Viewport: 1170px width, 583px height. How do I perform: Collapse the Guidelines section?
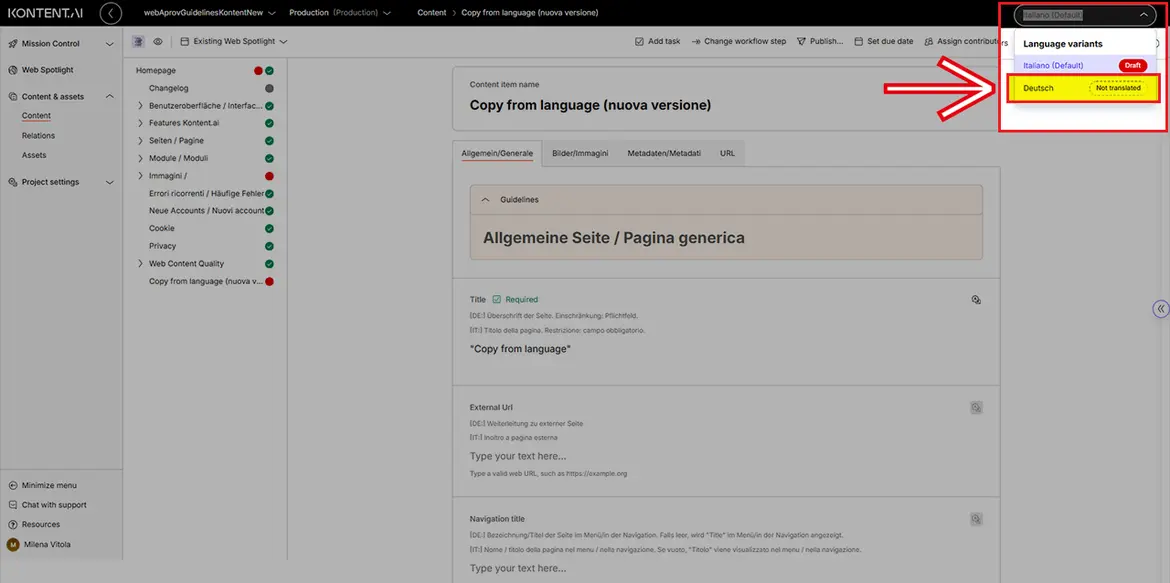486,200
